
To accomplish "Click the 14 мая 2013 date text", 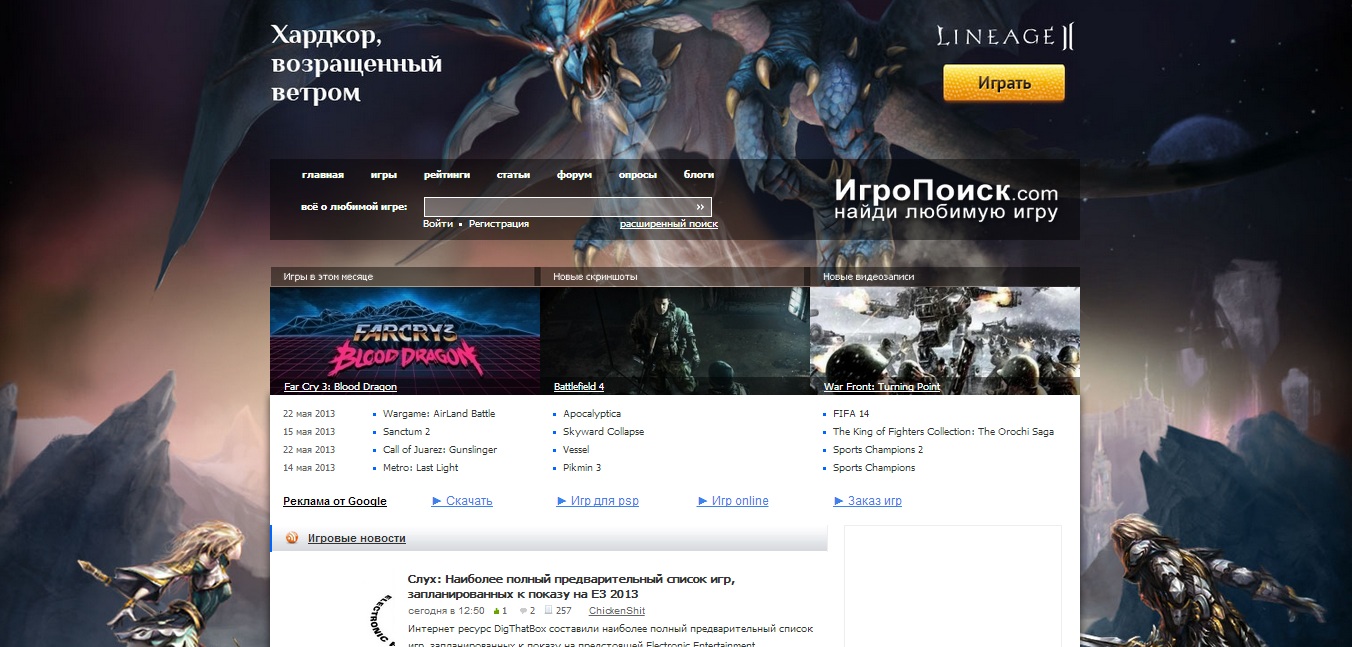I will (x=309, y=468).
